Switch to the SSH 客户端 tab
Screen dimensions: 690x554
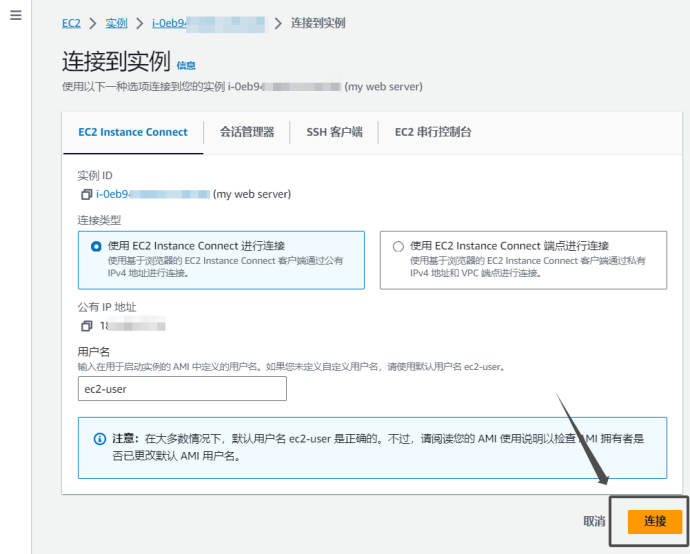(x=334, y=132)
